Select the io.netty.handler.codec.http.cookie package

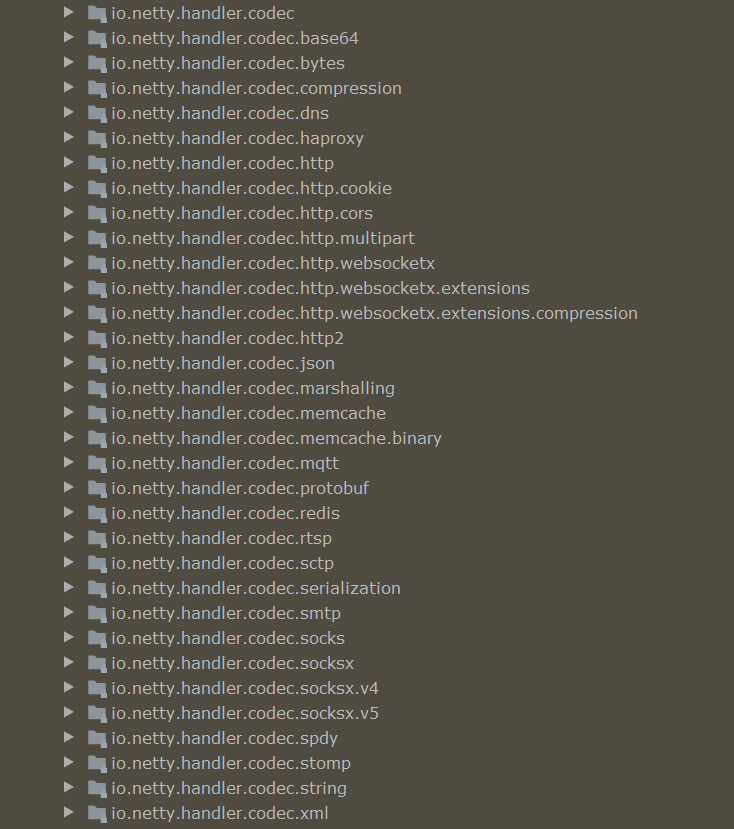[x=251, y=189]
